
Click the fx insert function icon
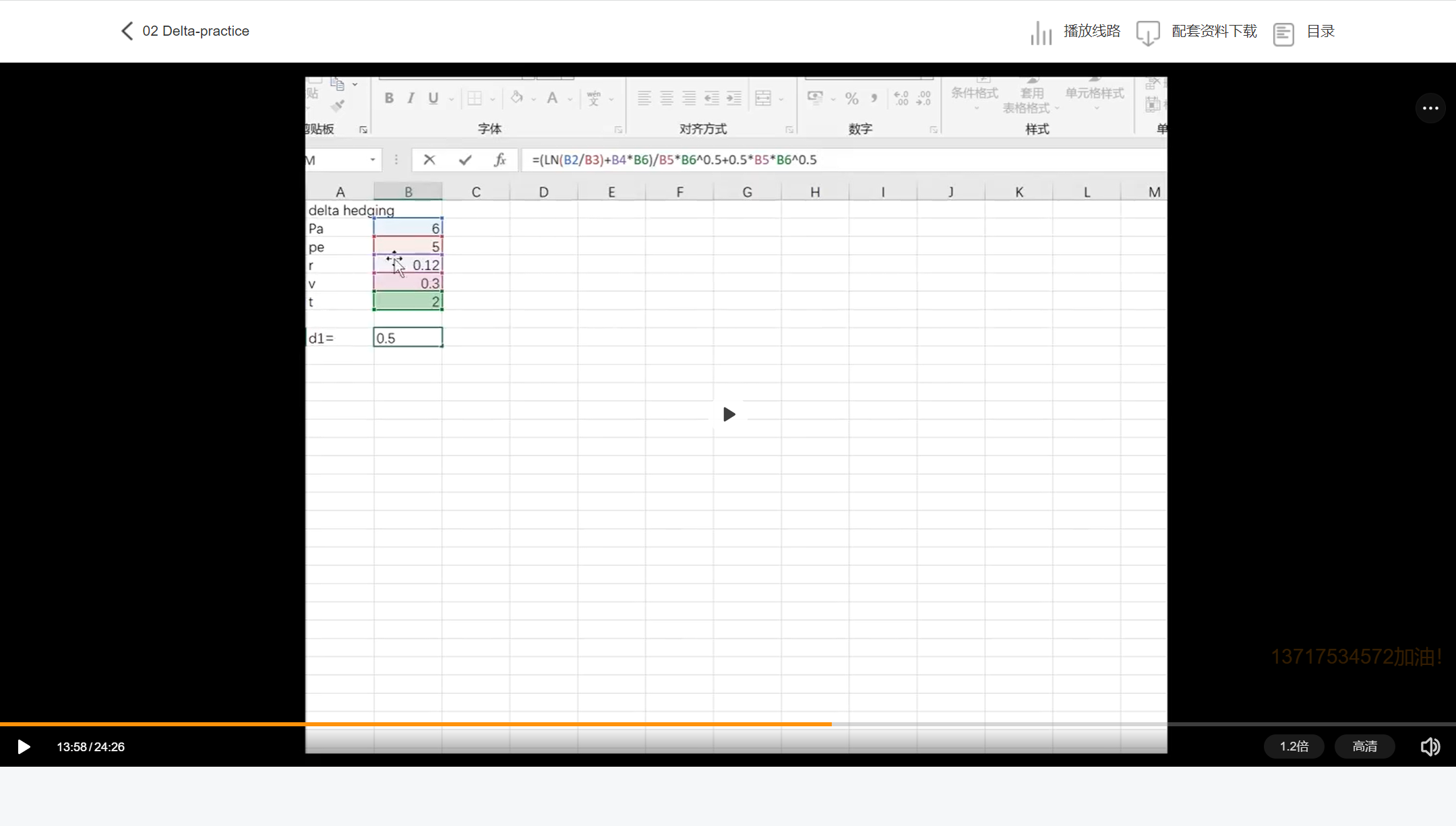[499, 160]
